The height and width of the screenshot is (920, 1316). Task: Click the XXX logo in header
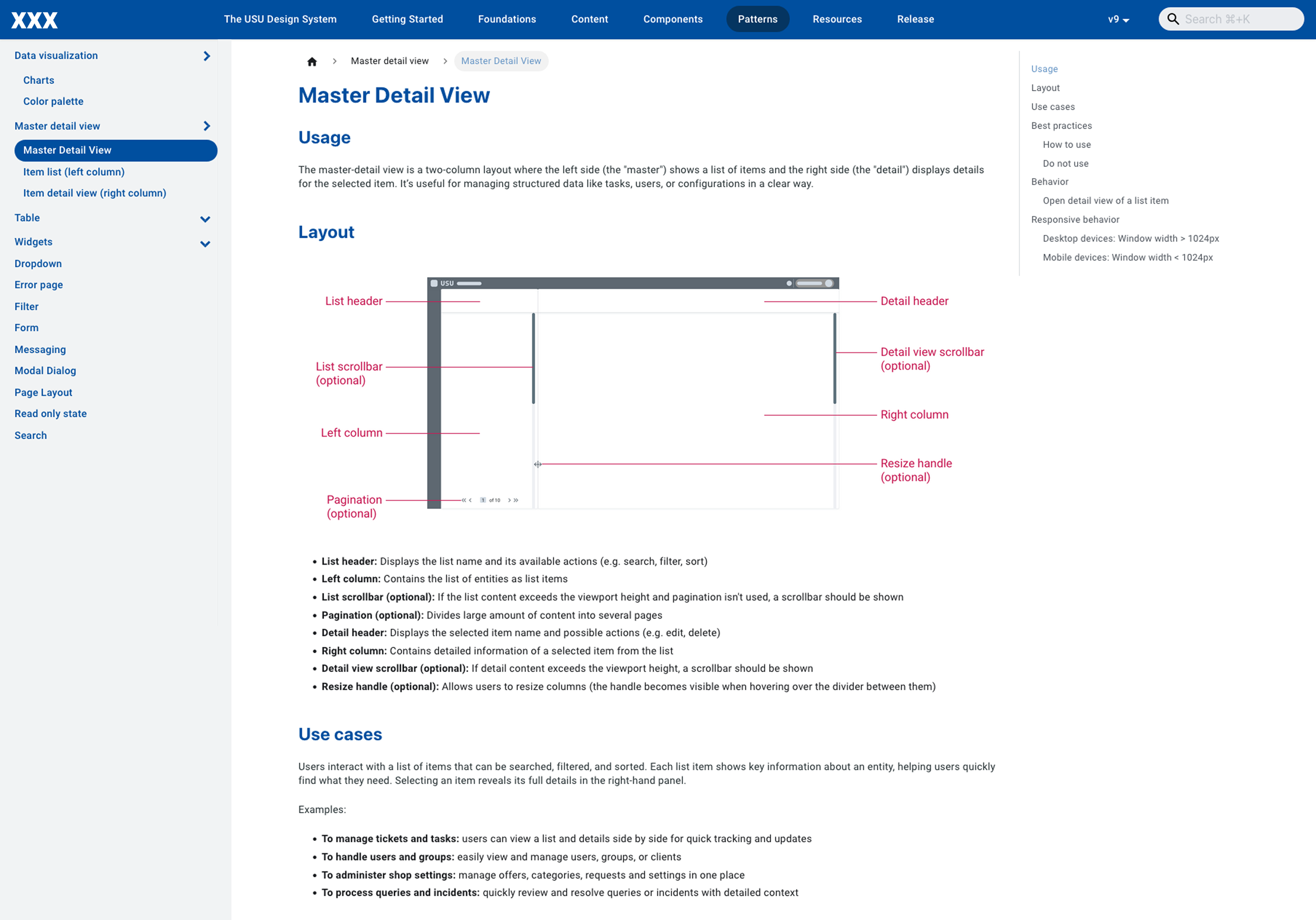tap(34, 20)
